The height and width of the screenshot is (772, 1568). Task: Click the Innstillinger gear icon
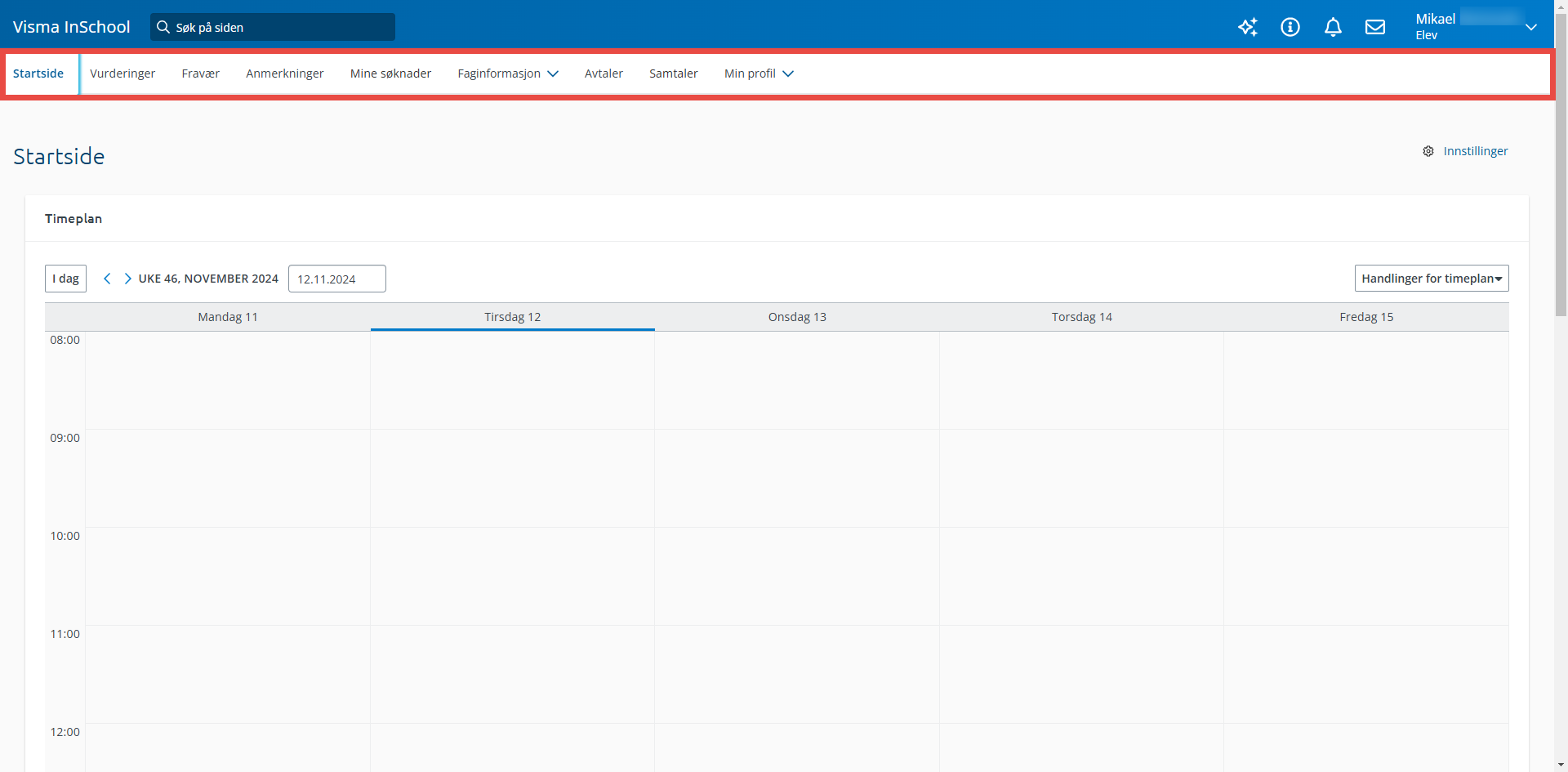click(1428, 151)
